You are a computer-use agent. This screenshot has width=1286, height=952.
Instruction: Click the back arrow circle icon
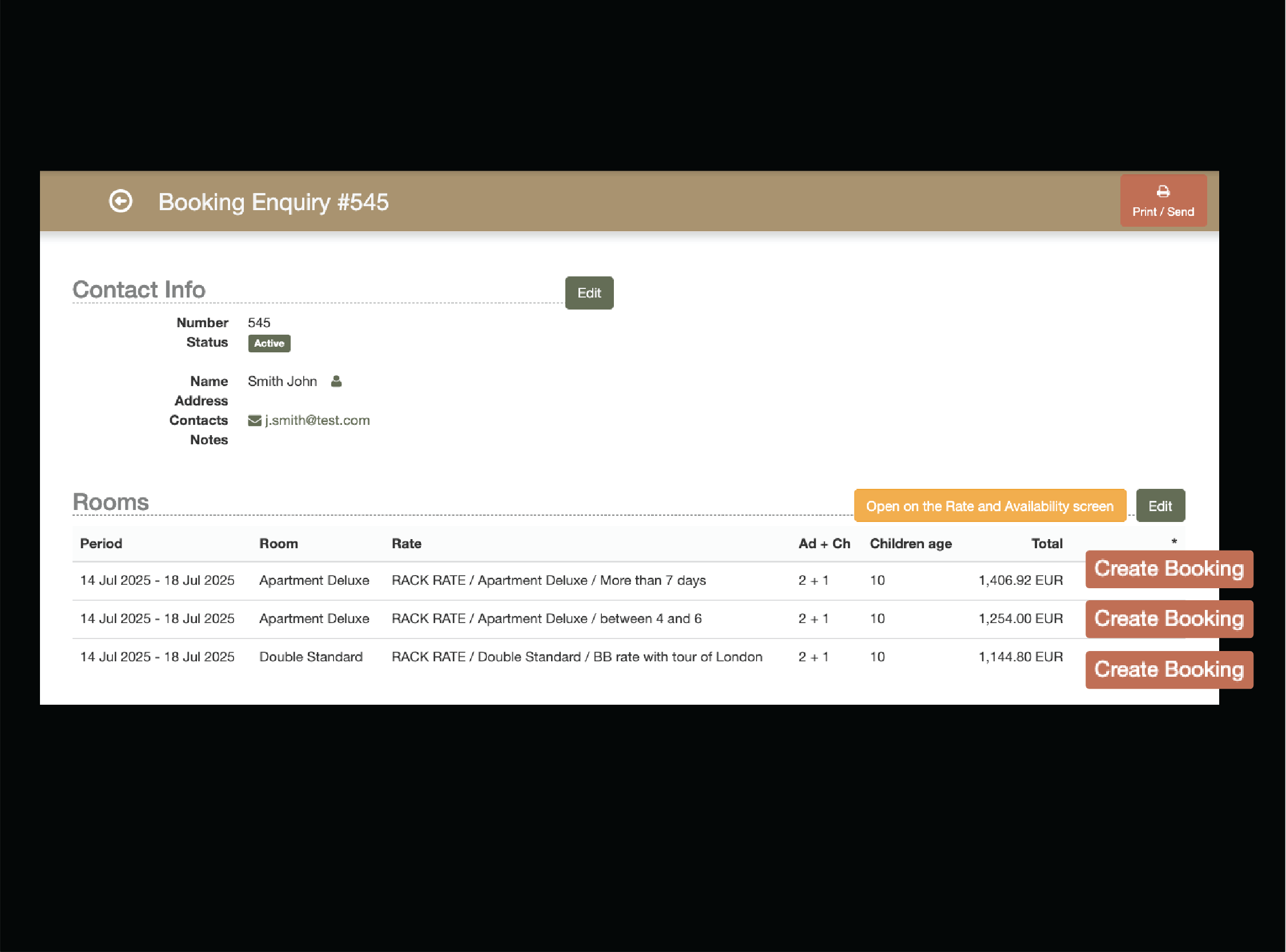[120, 201]
